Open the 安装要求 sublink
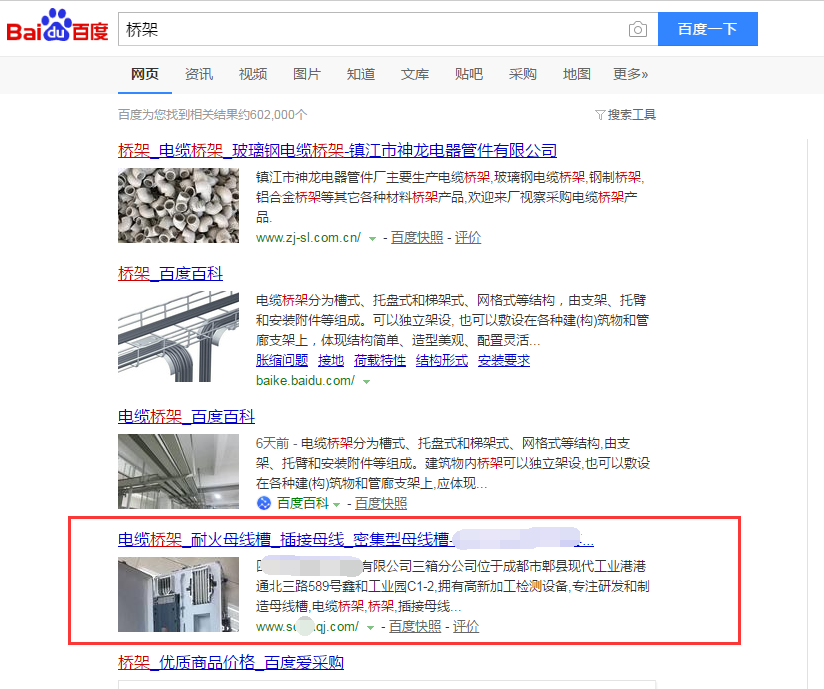 [504, 361]
